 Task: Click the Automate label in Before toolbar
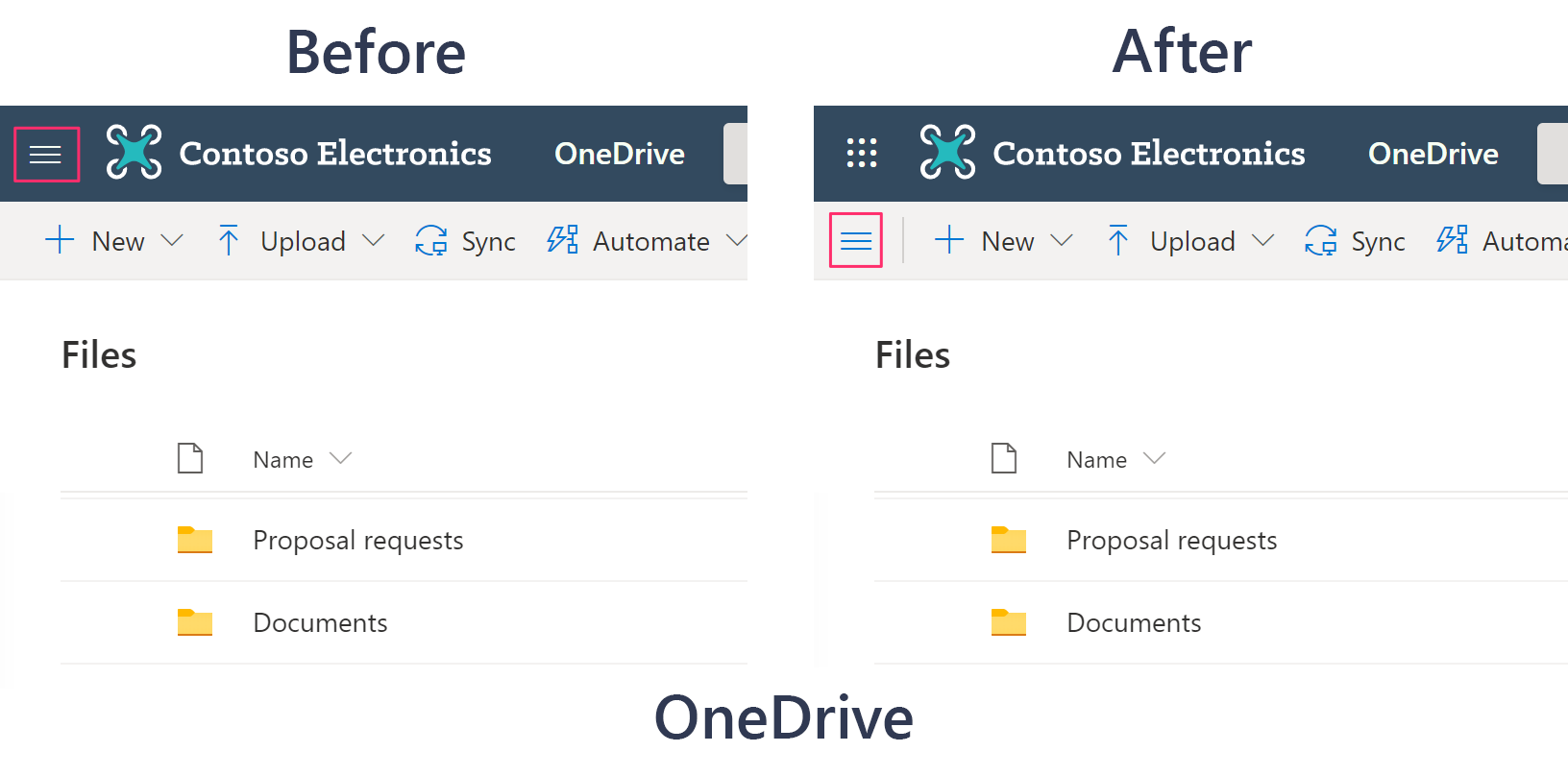pyautogui.click(x=651, y=241)
